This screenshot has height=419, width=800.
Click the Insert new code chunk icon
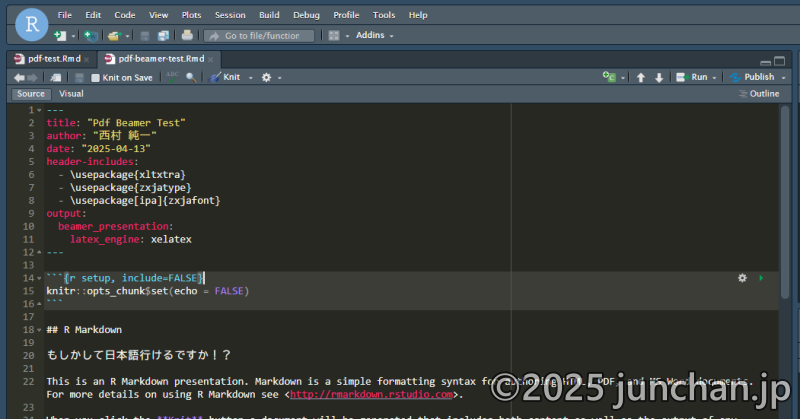609,77
